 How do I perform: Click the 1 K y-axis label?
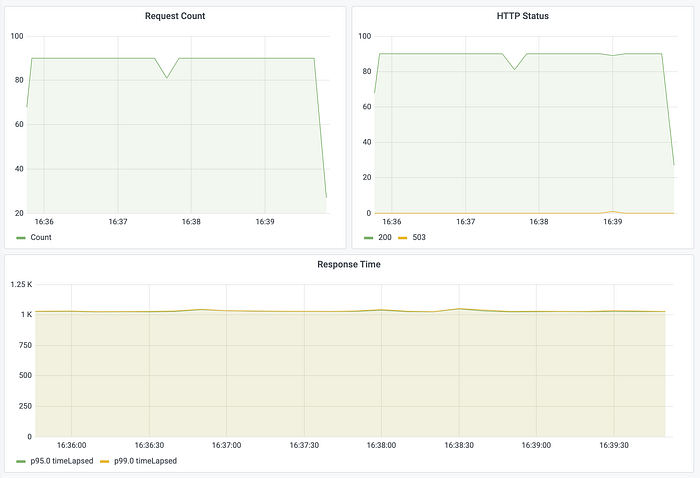[x=26, y=315]
